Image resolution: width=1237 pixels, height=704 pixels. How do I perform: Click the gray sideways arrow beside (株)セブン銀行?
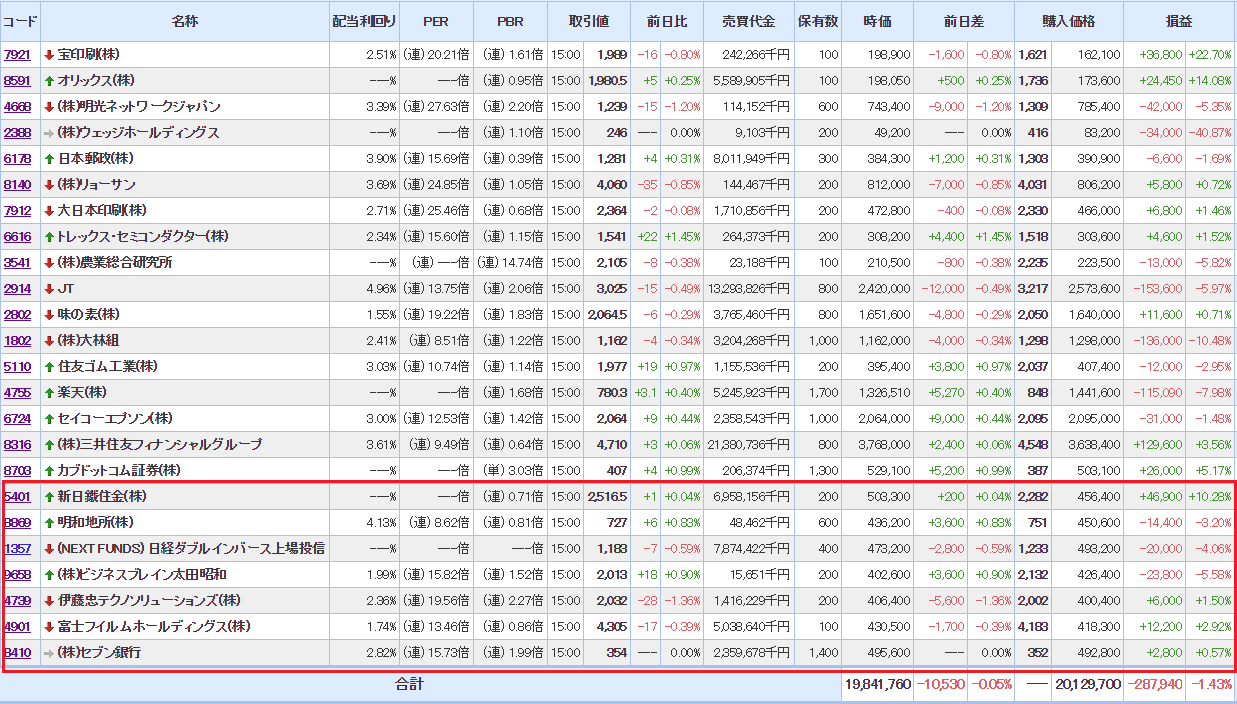coord(49,653)
